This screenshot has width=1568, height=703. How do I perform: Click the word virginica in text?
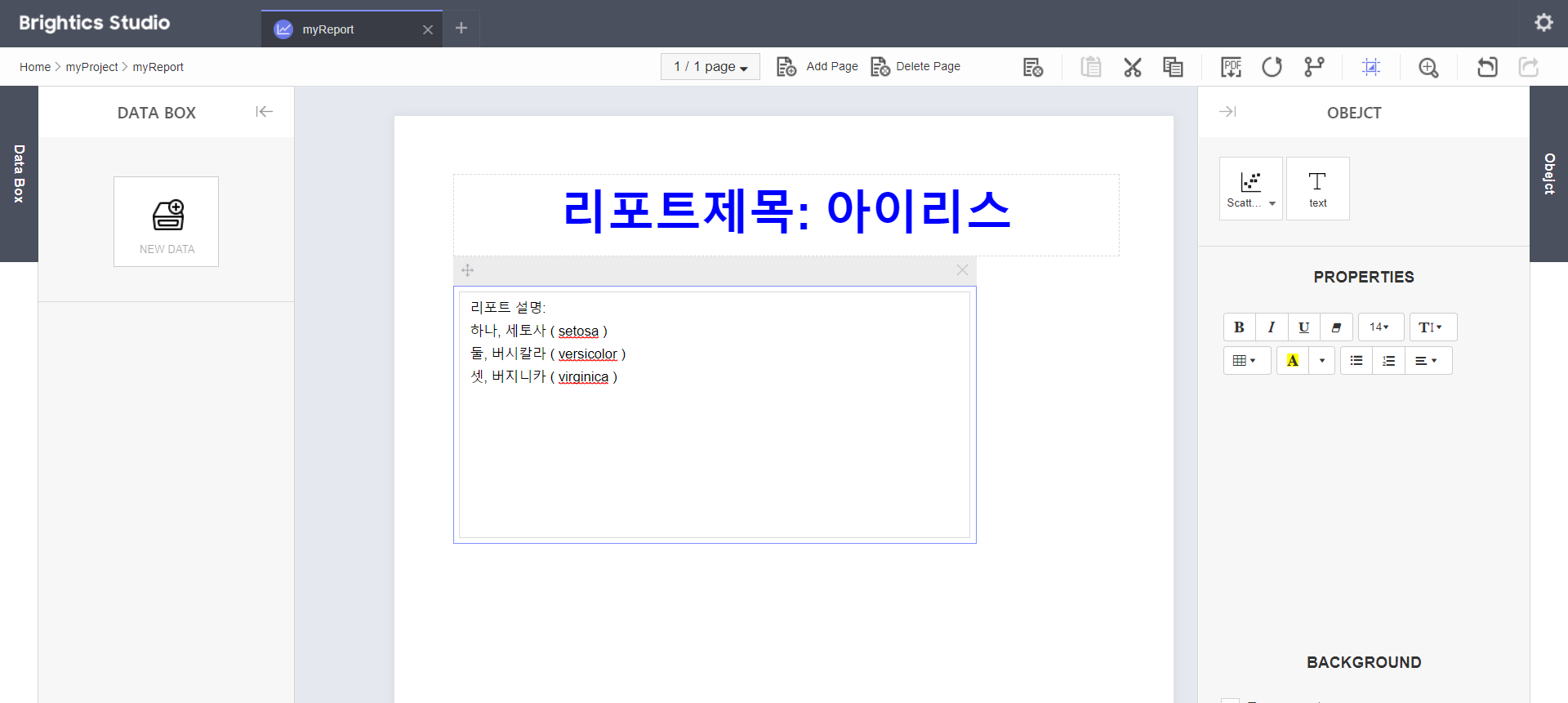pos(583,377)
